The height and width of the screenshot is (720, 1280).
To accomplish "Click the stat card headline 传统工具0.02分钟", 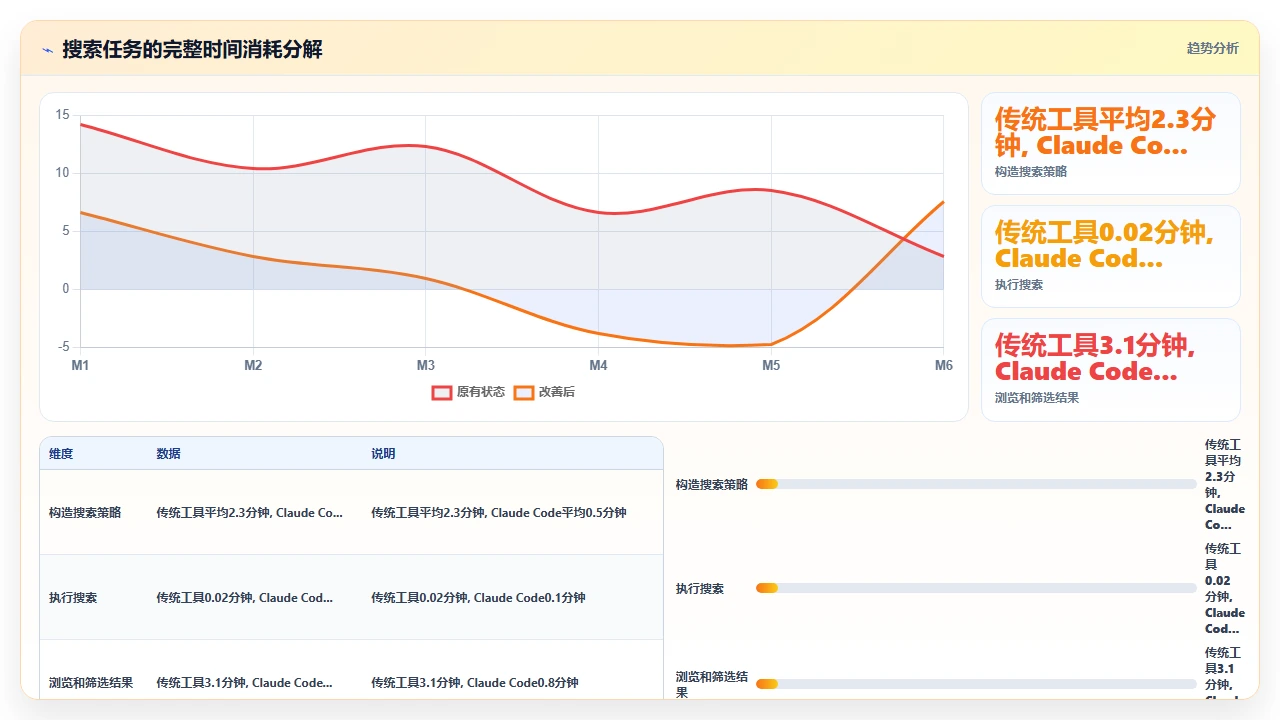I will [x=1104, y=245].
